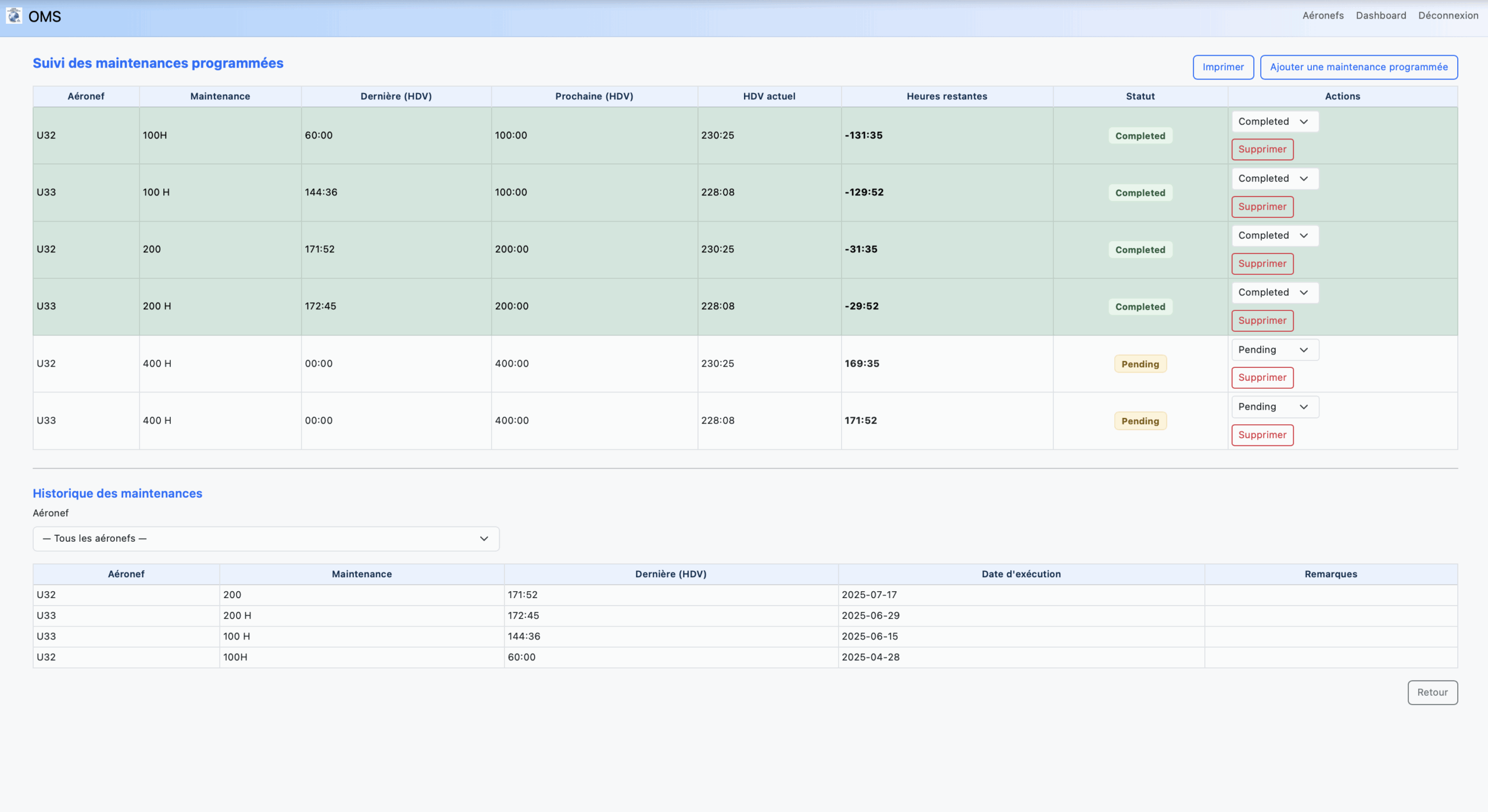Viewport: 1488px width, 812px height.
Task: Delete the U32 100H maintenance with Supprimer
Action: (1262, 149)
